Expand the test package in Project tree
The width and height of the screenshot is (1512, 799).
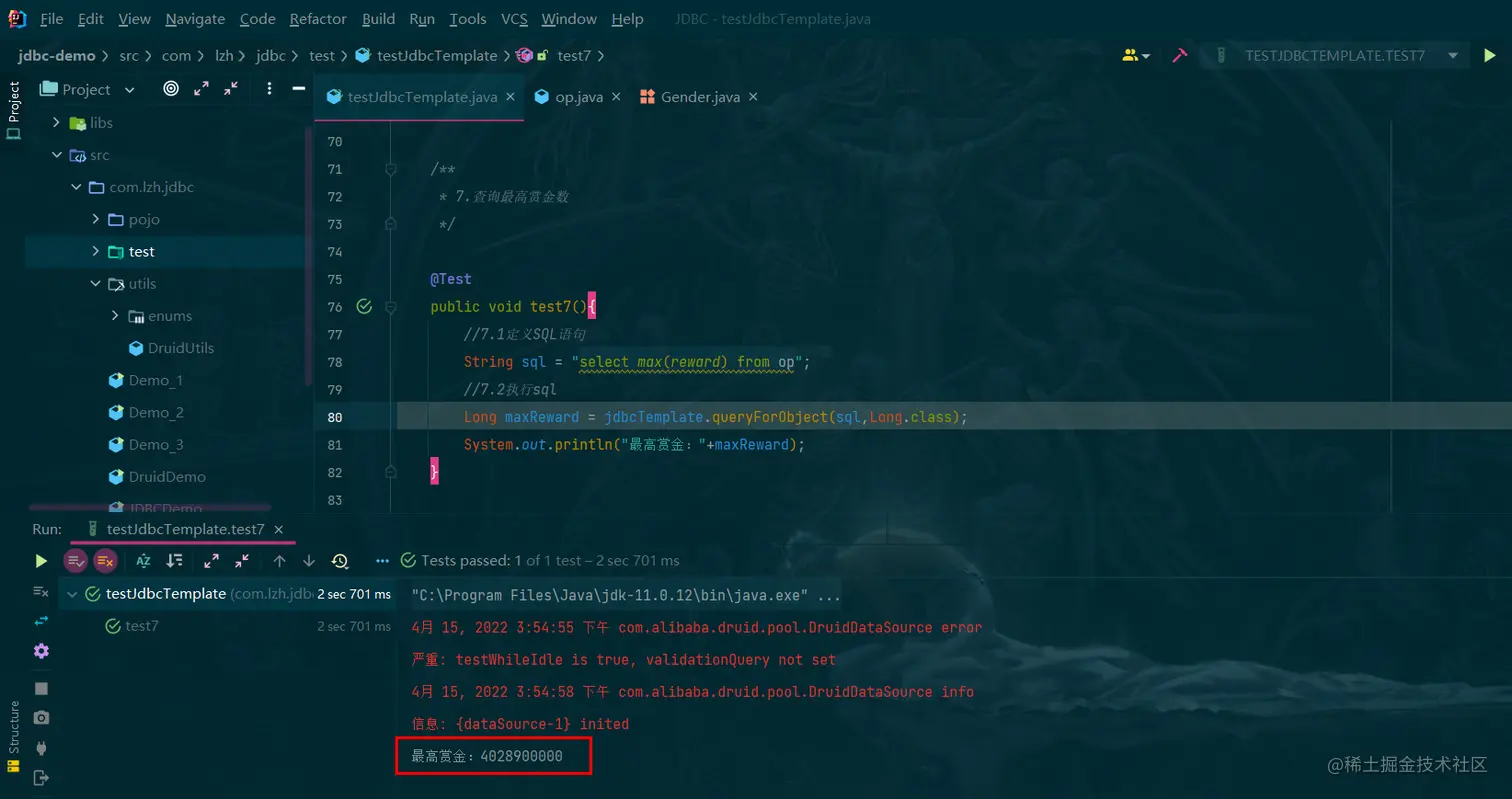96,251
